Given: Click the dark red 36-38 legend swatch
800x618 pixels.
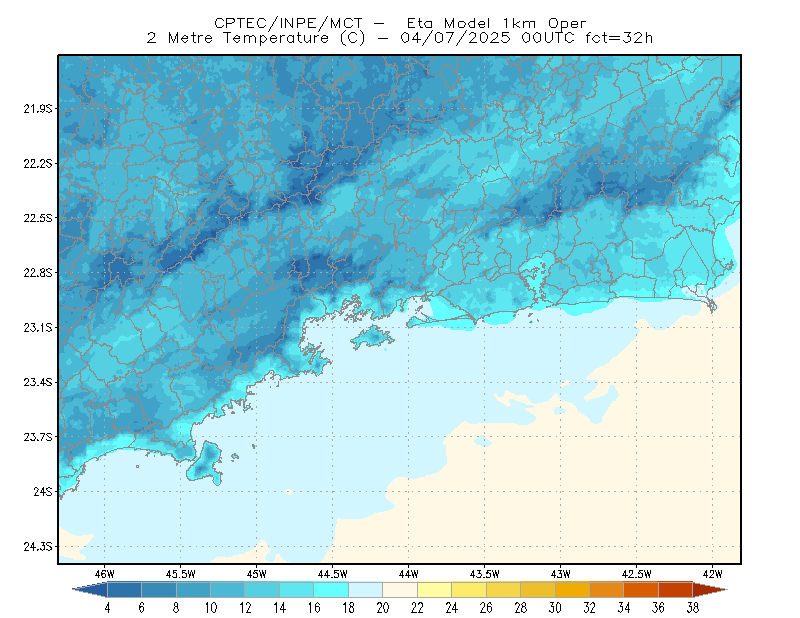Looking at the screenshot, I should [676, 589].
